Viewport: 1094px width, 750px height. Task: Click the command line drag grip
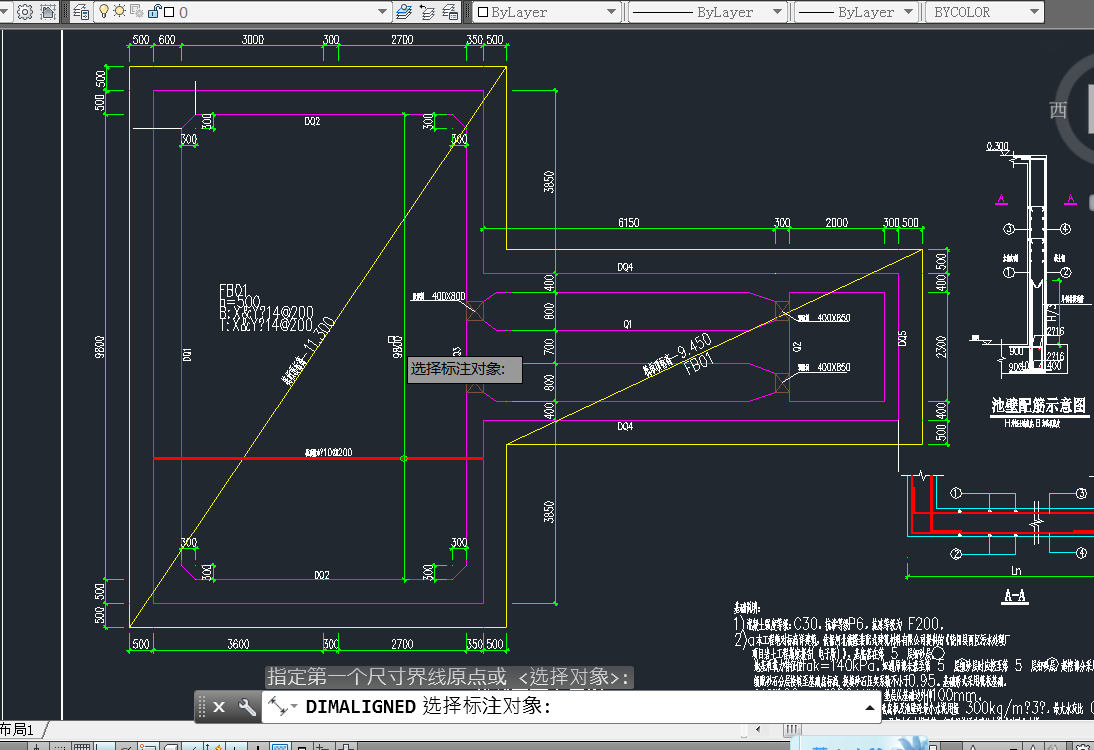click(x=202, y=707)
